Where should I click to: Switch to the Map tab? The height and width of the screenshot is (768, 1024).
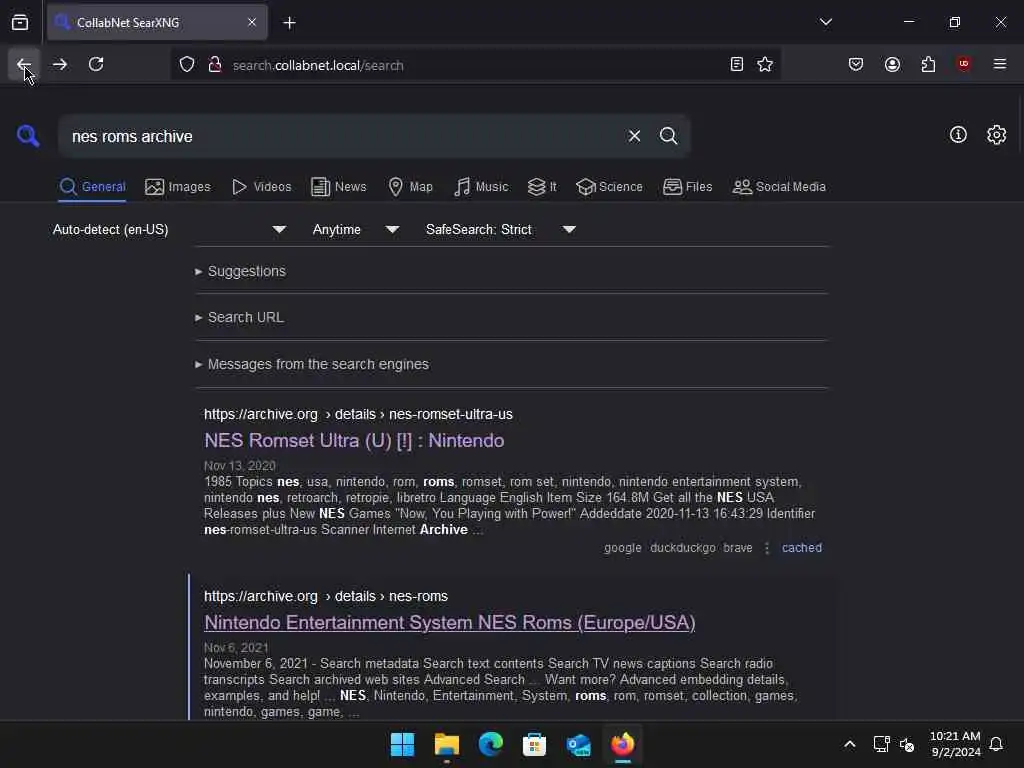click(x=410, y=187)
